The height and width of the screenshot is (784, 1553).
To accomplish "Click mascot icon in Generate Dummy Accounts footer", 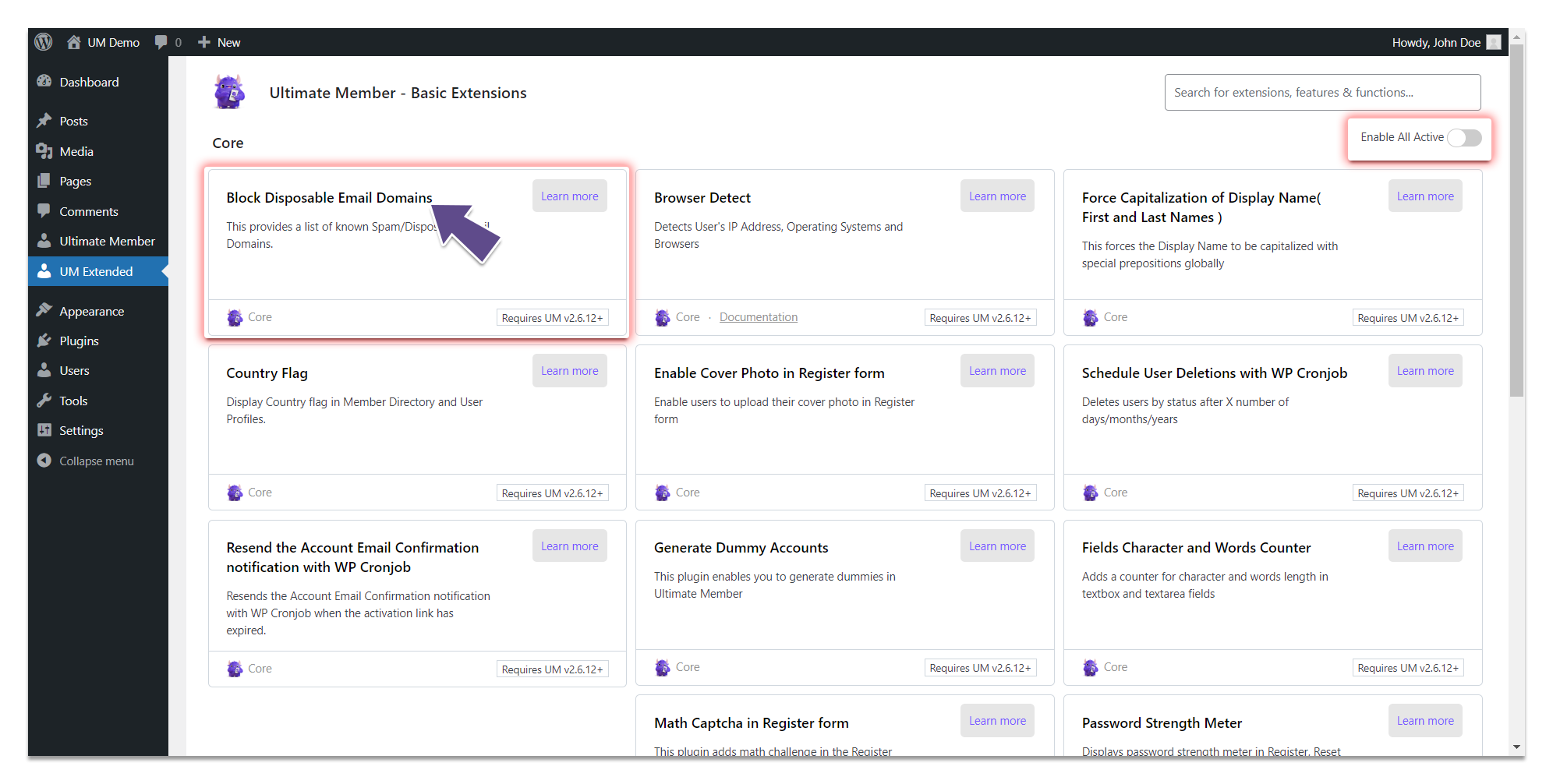I will click(x=663, y=667).
